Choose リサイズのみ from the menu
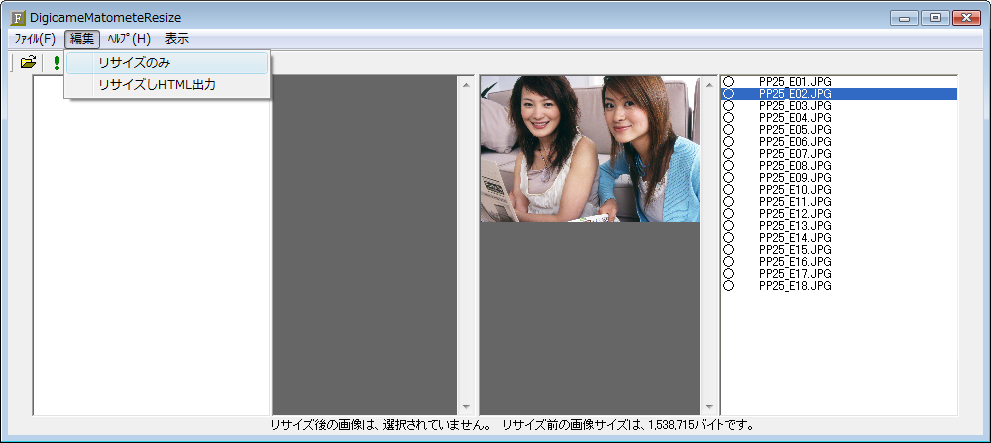 coord(167,63)
